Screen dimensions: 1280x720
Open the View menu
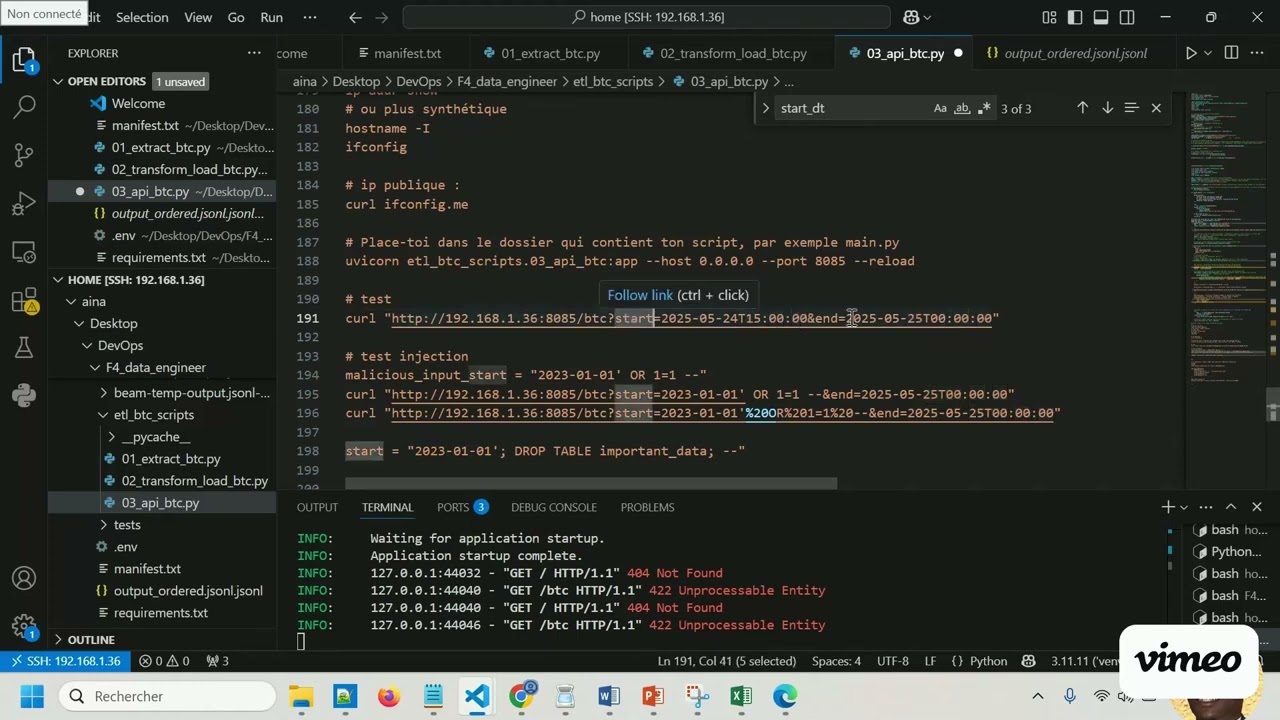click(198, 17)
